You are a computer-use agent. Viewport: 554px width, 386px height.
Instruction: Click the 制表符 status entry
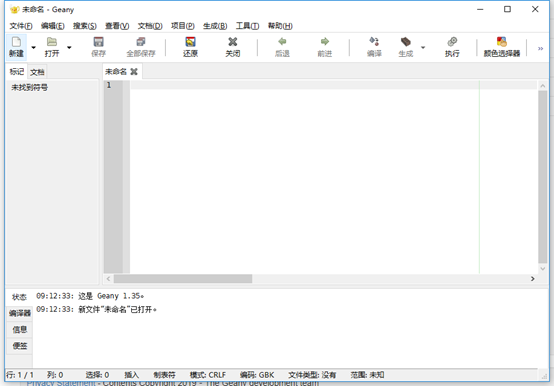tap(164, 375)
